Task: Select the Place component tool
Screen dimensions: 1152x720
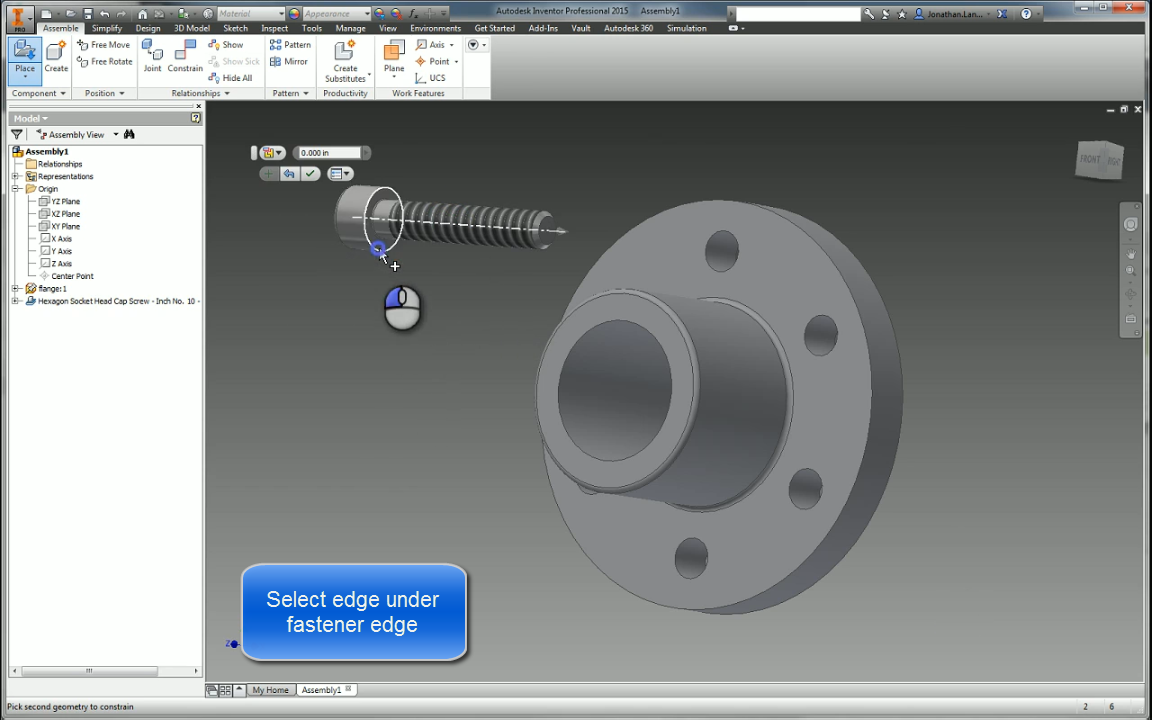Action: [24, 60]
